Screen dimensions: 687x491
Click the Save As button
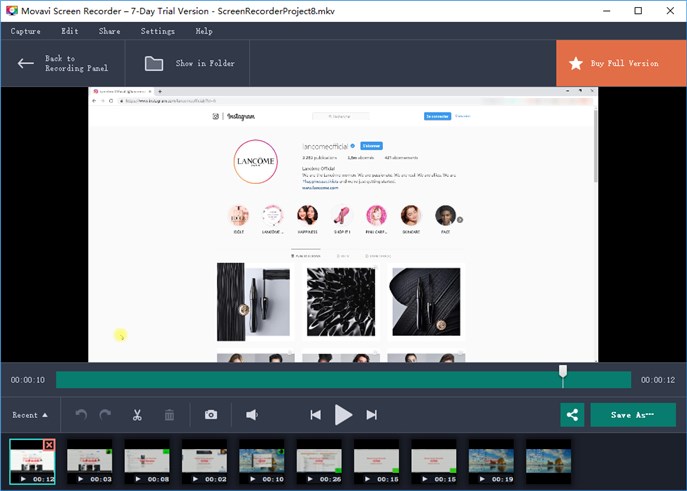633,415
